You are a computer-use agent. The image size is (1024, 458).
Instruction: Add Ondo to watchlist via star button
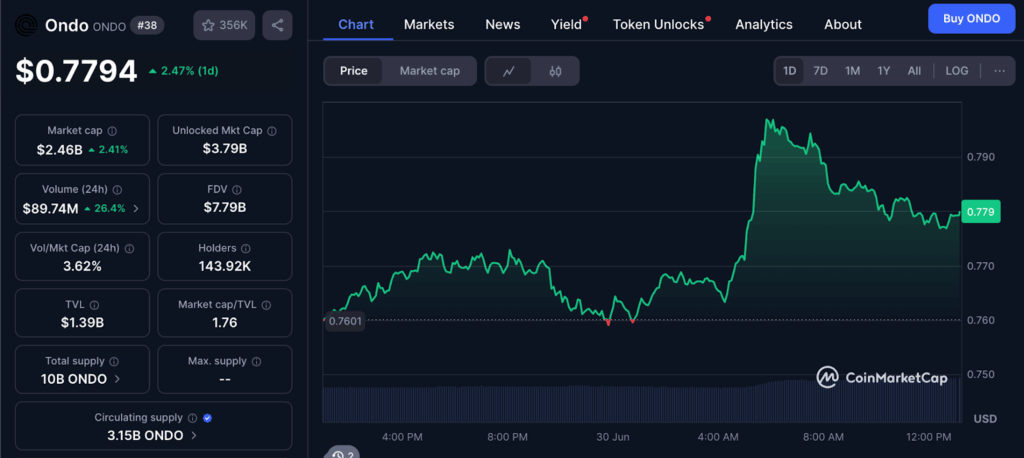tap(224, 25)
